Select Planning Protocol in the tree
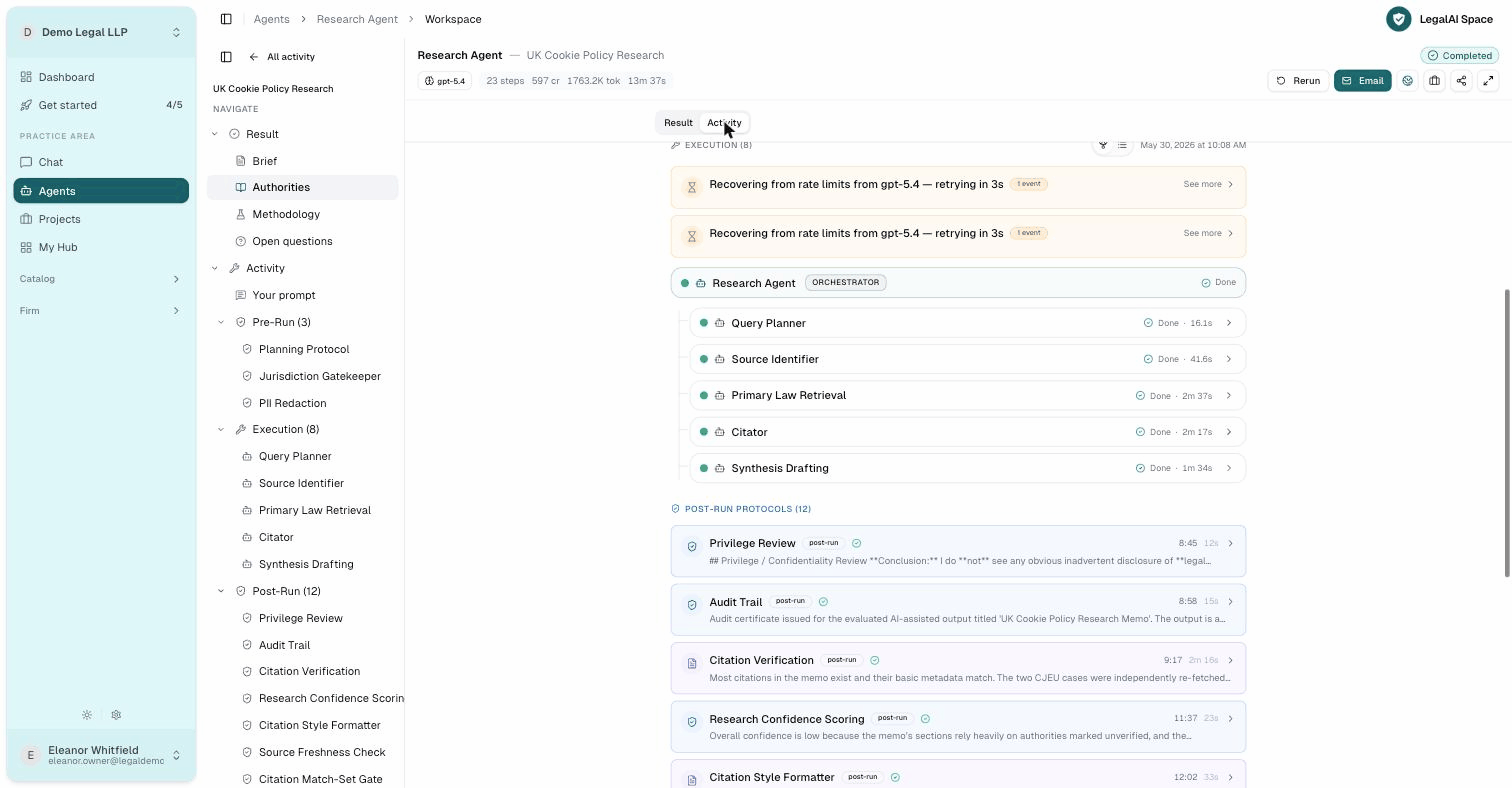1512x788 pixels. click(x=303, y=349)
